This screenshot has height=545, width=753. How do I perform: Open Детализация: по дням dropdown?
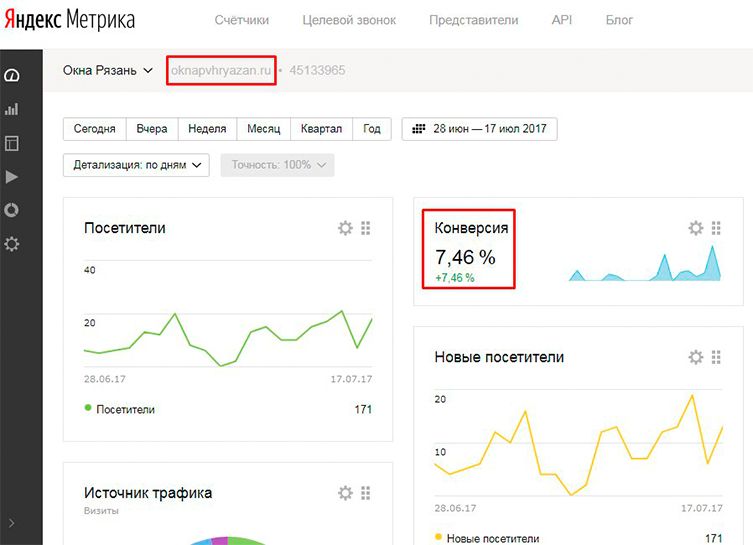[135, 165]
